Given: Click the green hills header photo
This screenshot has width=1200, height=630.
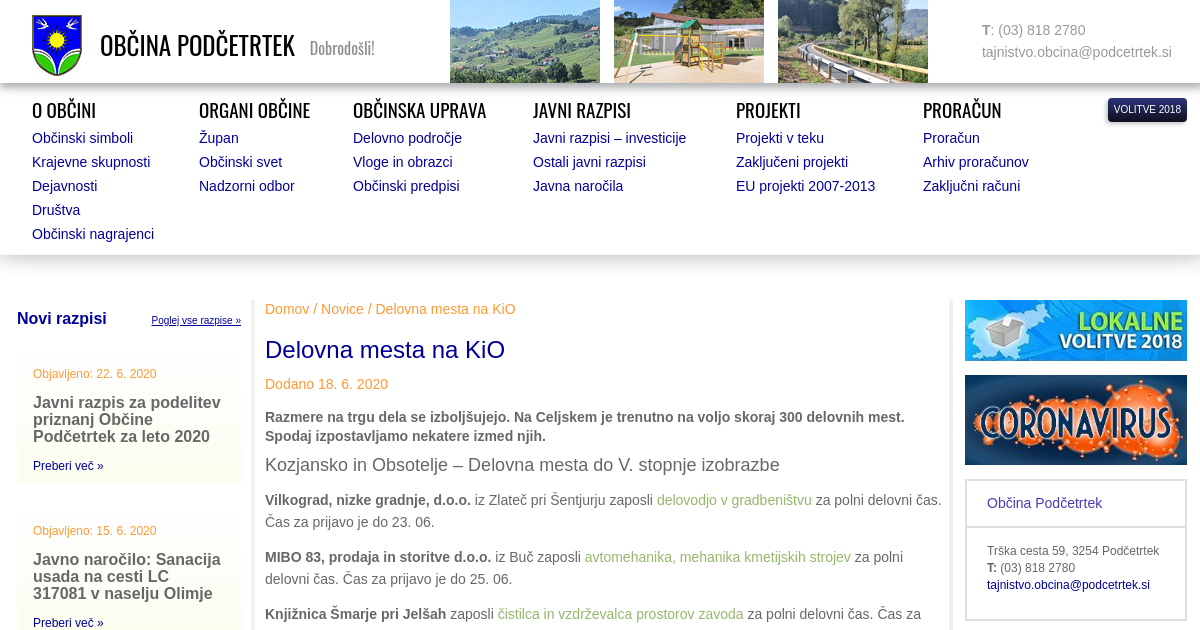Looking at the screenshot, I should [524, 41].
